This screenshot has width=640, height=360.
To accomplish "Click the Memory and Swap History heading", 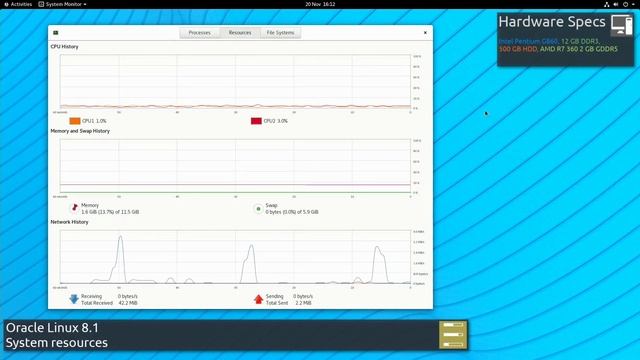I will click(80, 131).
